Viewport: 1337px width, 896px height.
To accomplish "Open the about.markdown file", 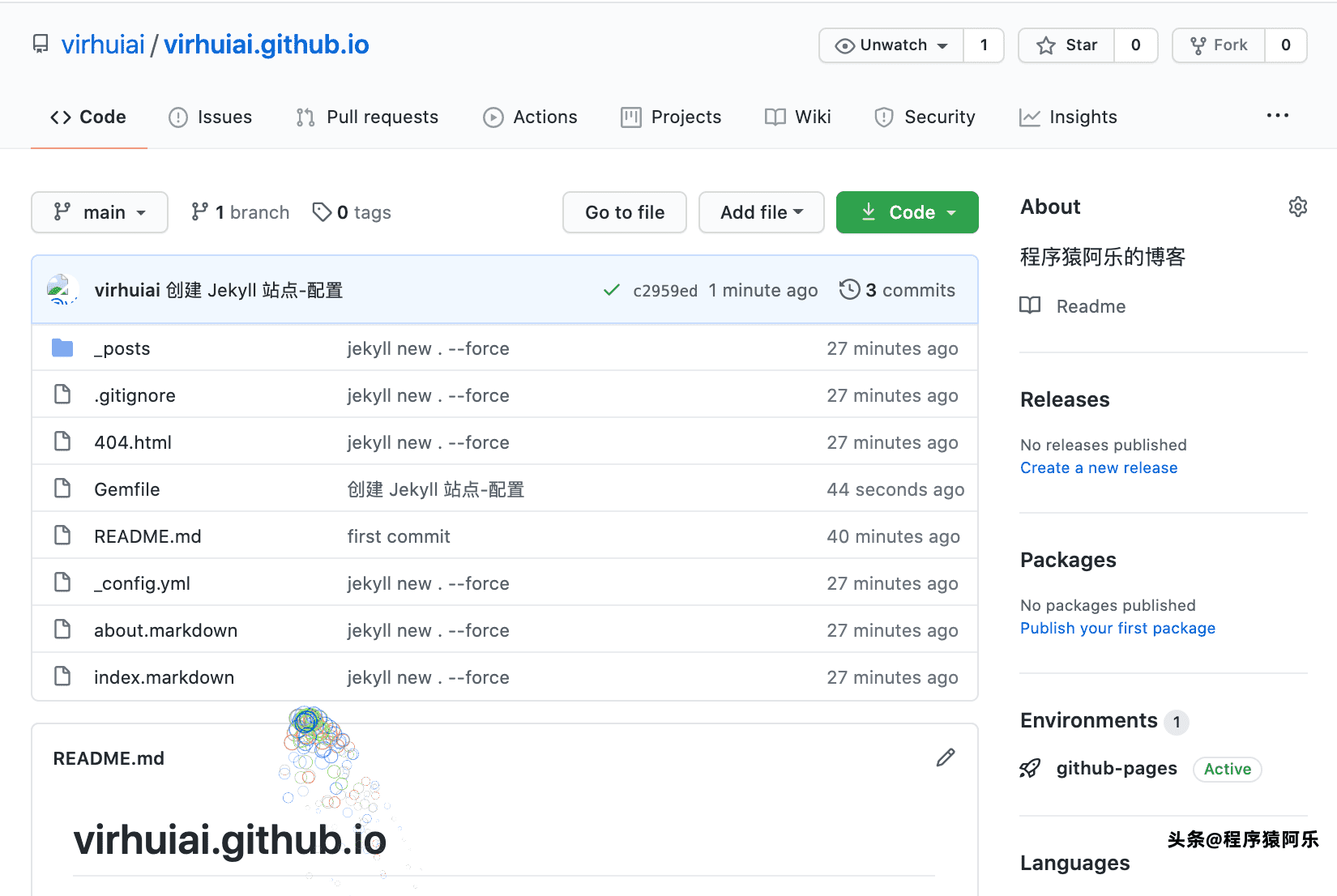I will coord(165,630).
